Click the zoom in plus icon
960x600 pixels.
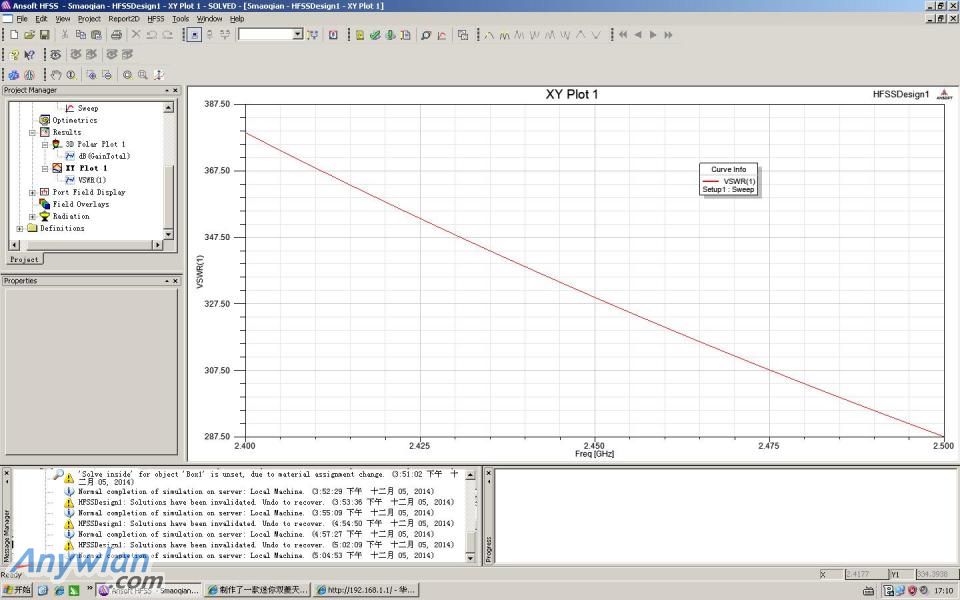(91, 75)
